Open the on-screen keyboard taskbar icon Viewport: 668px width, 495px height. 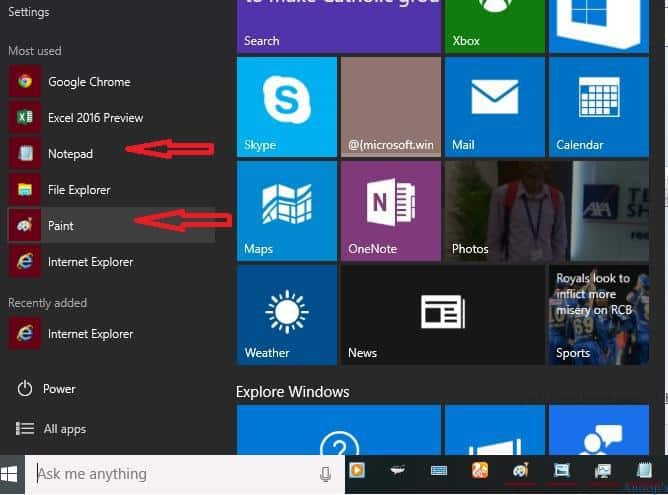click(x=438, y=470)
